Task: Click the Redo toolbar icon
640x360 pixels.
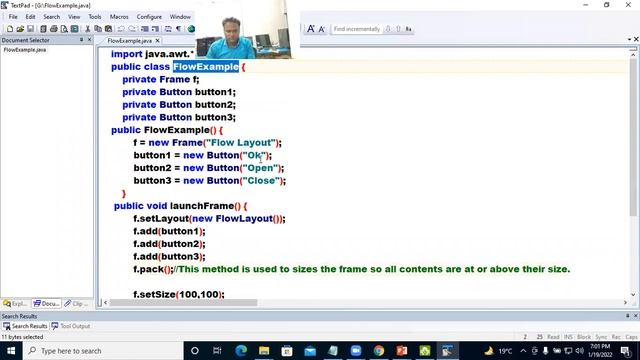Action: pos(132,29)
